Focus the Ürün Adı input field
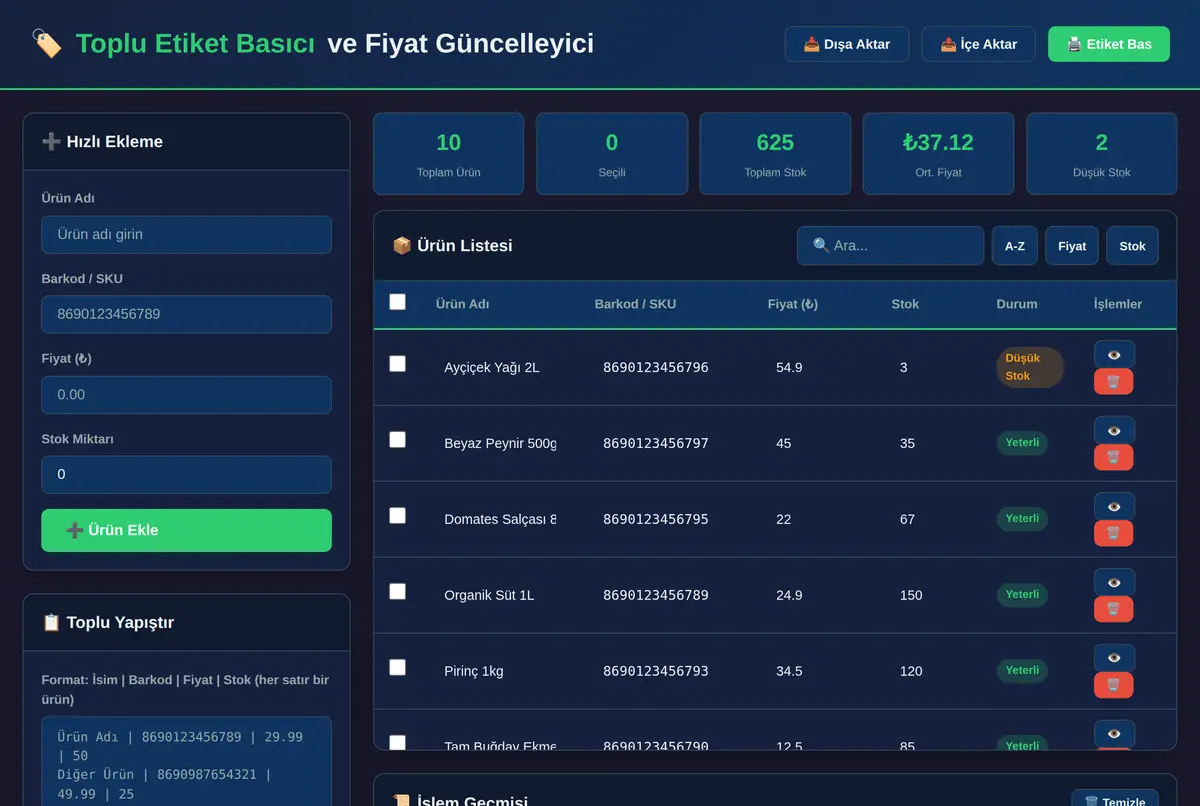 click(186, 234)
